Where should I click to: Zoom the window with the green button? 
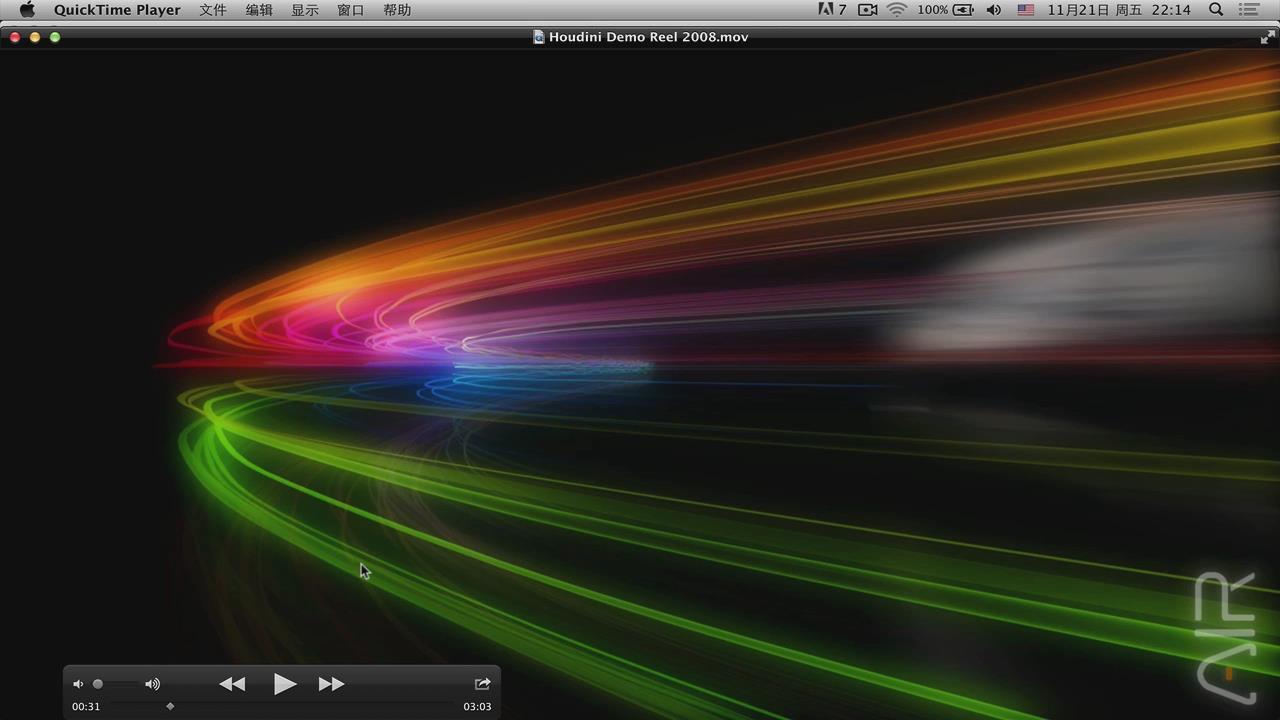click(55, 37)
